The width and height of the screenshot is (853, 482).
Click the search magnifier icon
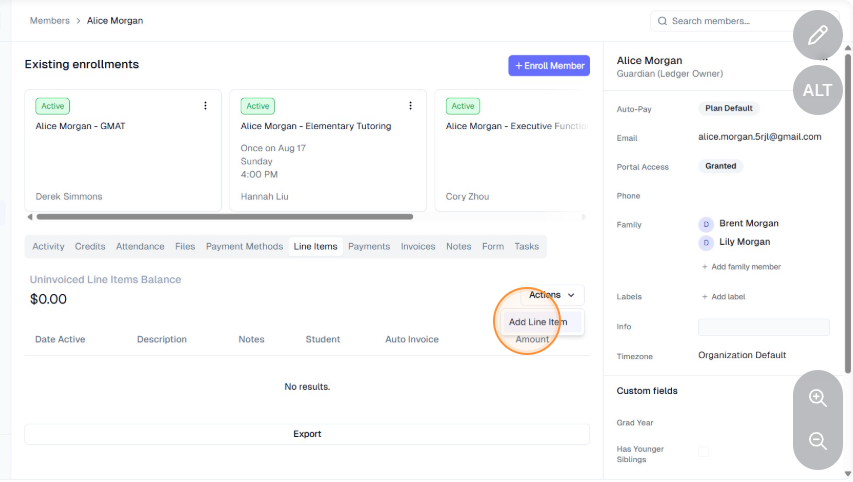tap(662, 21)
